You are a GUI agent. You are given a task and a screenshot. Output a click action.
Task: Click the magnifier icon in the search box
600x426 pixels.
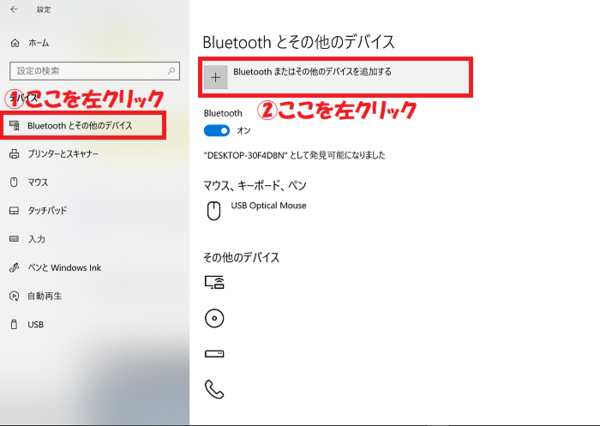pos(171,71)
